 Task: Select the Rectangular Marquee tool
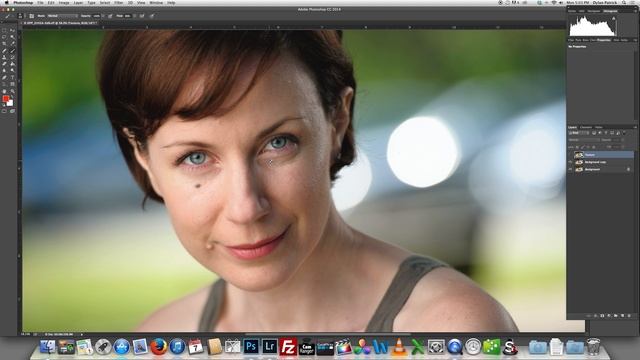(x=4, y=30)
